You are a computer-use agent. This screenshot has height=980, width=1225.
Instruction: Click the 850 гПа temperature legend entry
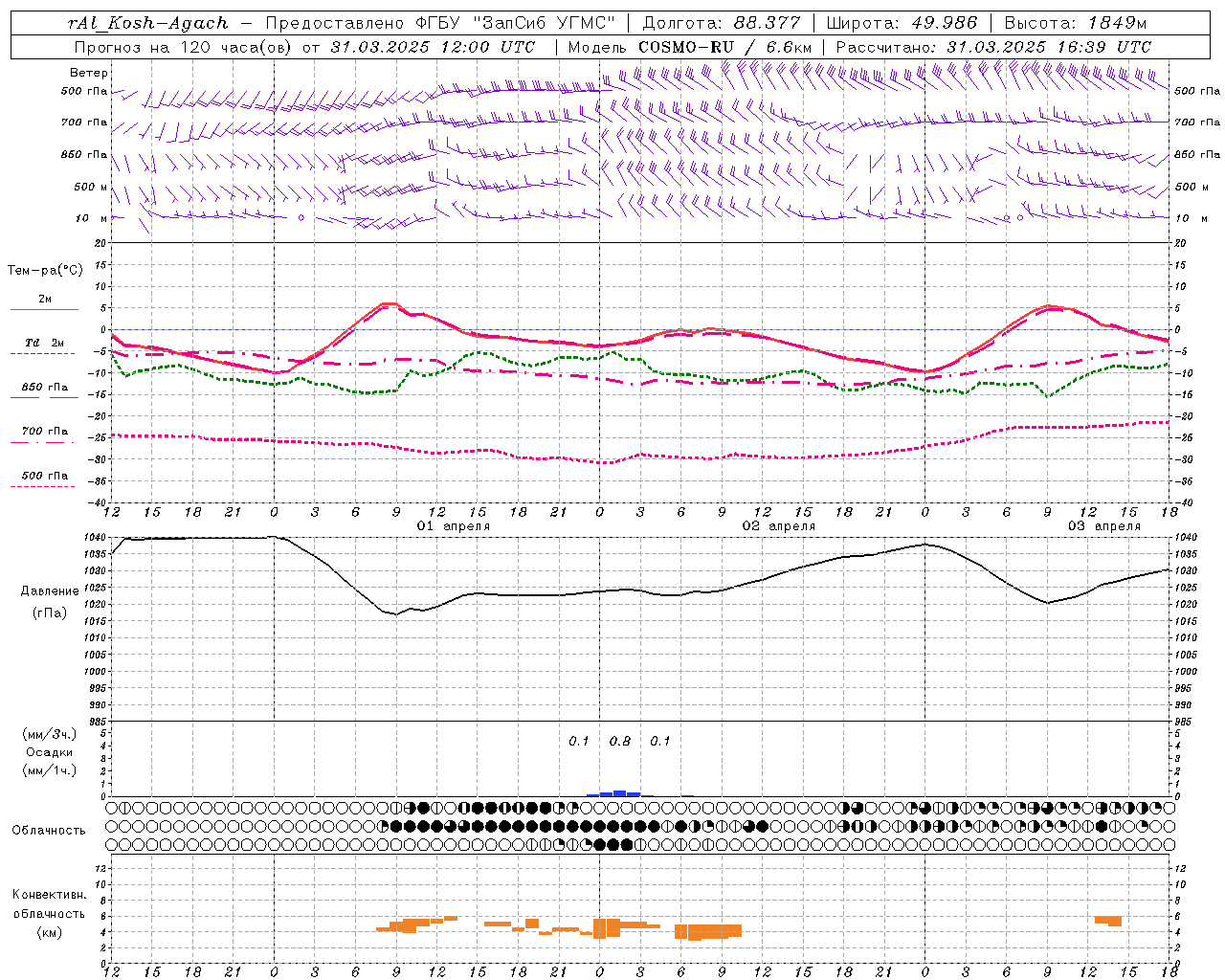[x=45, y=388]
